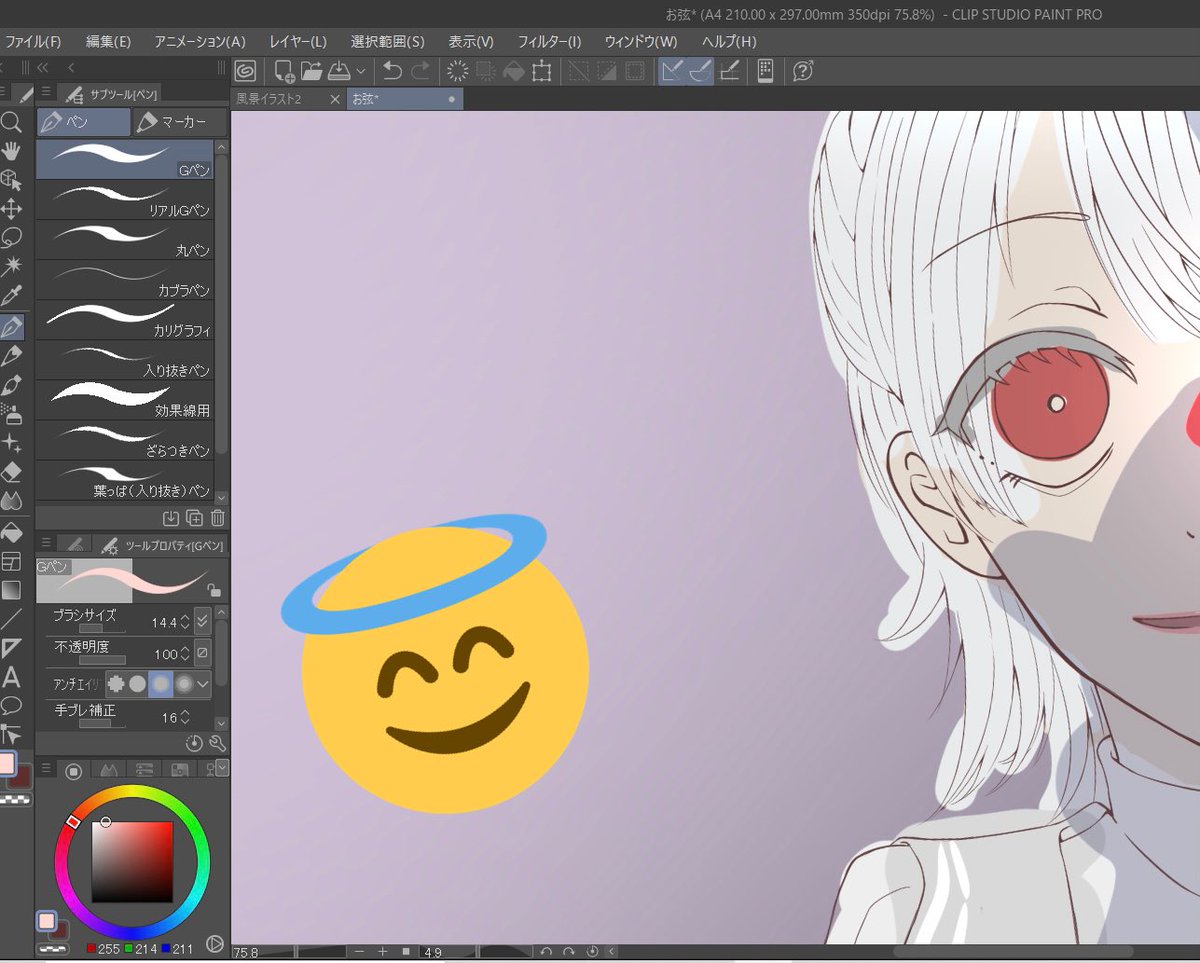The width and height of the screenshot is (1200, 963).
Task: Choose the カブラペン sub tool
Action: [125, 280]
